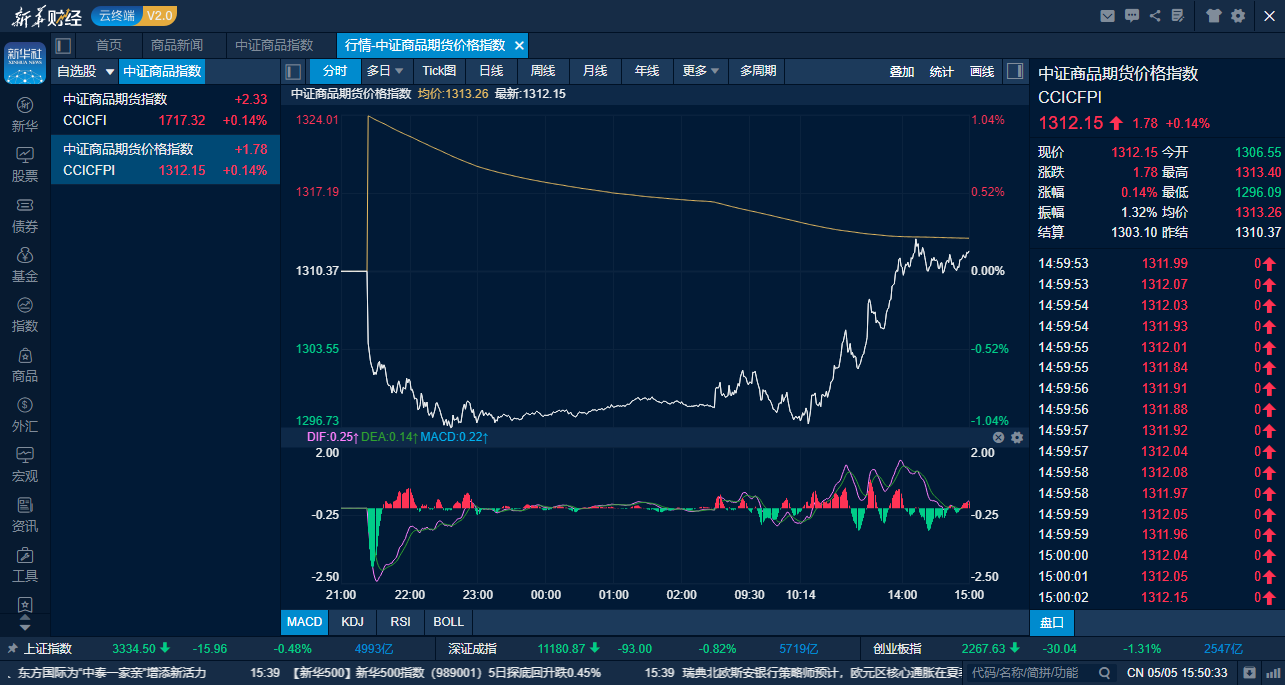Expand the 自选股 dropdown
This screenshot has height=685, width=1285.
tap(110, 72)
